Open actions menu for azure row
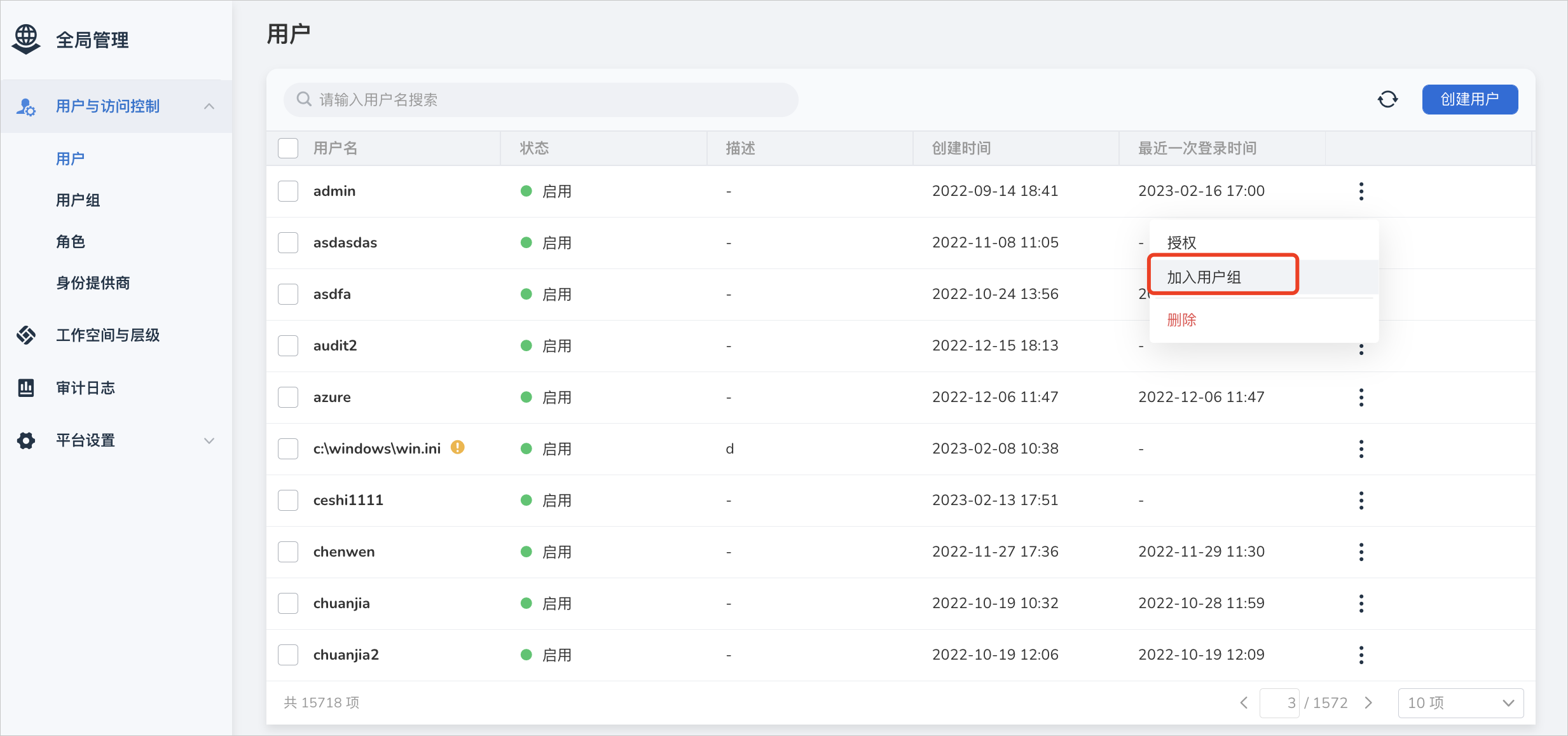Screen dimensions: 1568x736 point(1361,398)
